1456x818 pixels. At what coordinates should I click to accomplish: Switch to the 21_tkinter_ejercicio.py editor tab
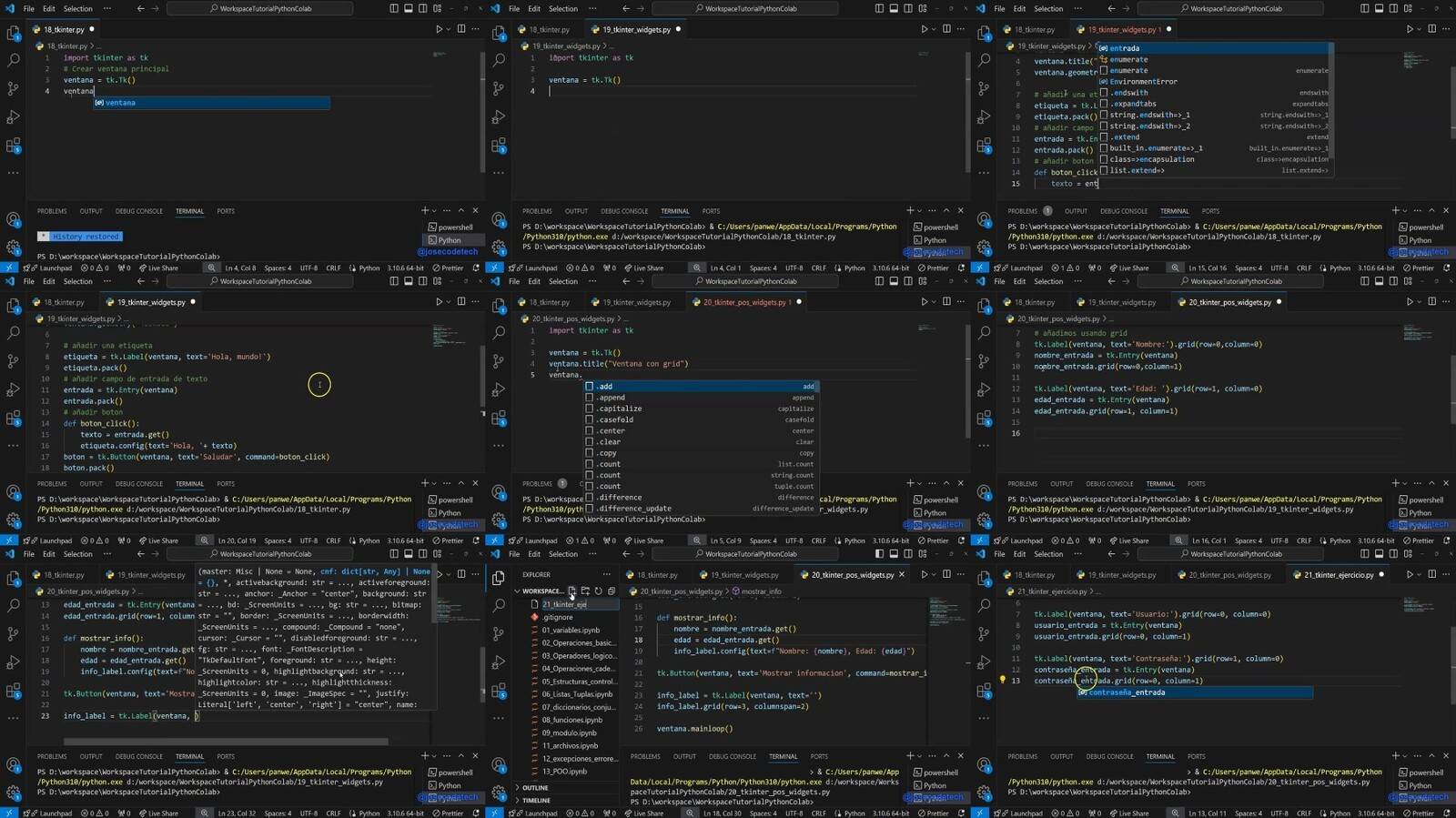point(1338,575)
